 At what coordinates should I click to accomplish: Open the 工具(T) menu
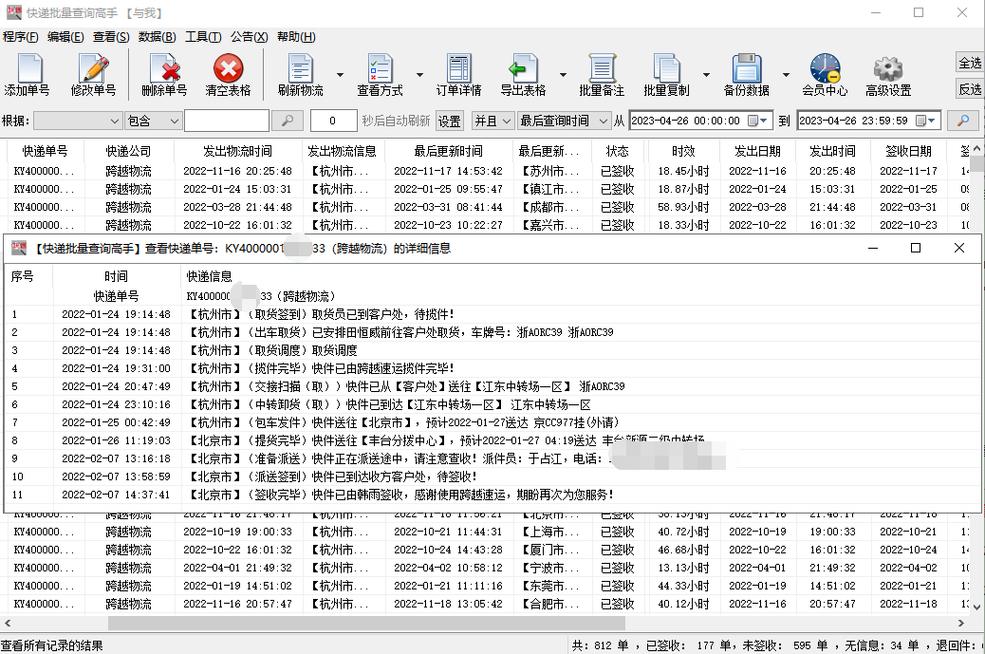(x=201, y=36)
